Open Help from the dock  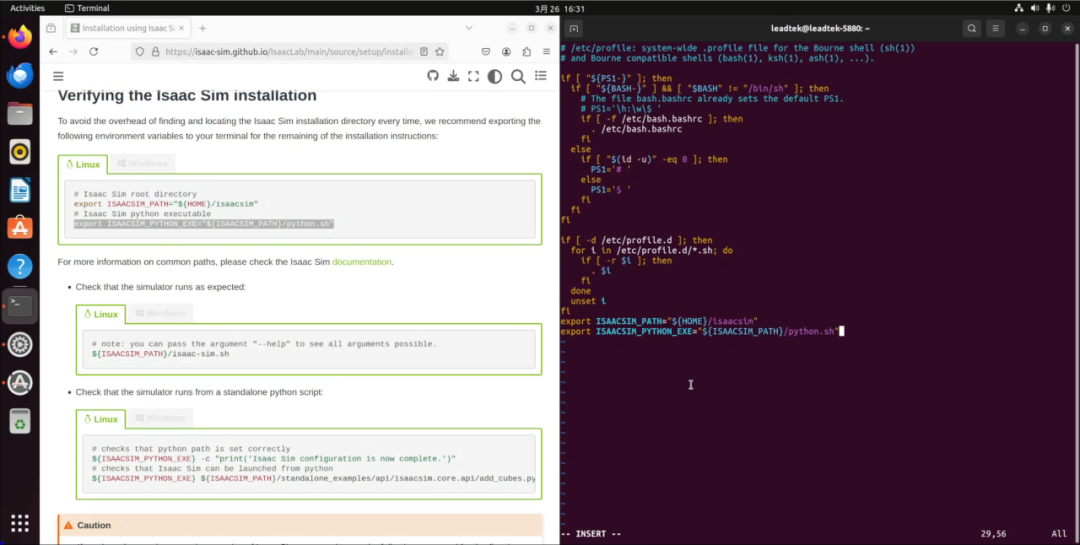click(x=20, y=266)
